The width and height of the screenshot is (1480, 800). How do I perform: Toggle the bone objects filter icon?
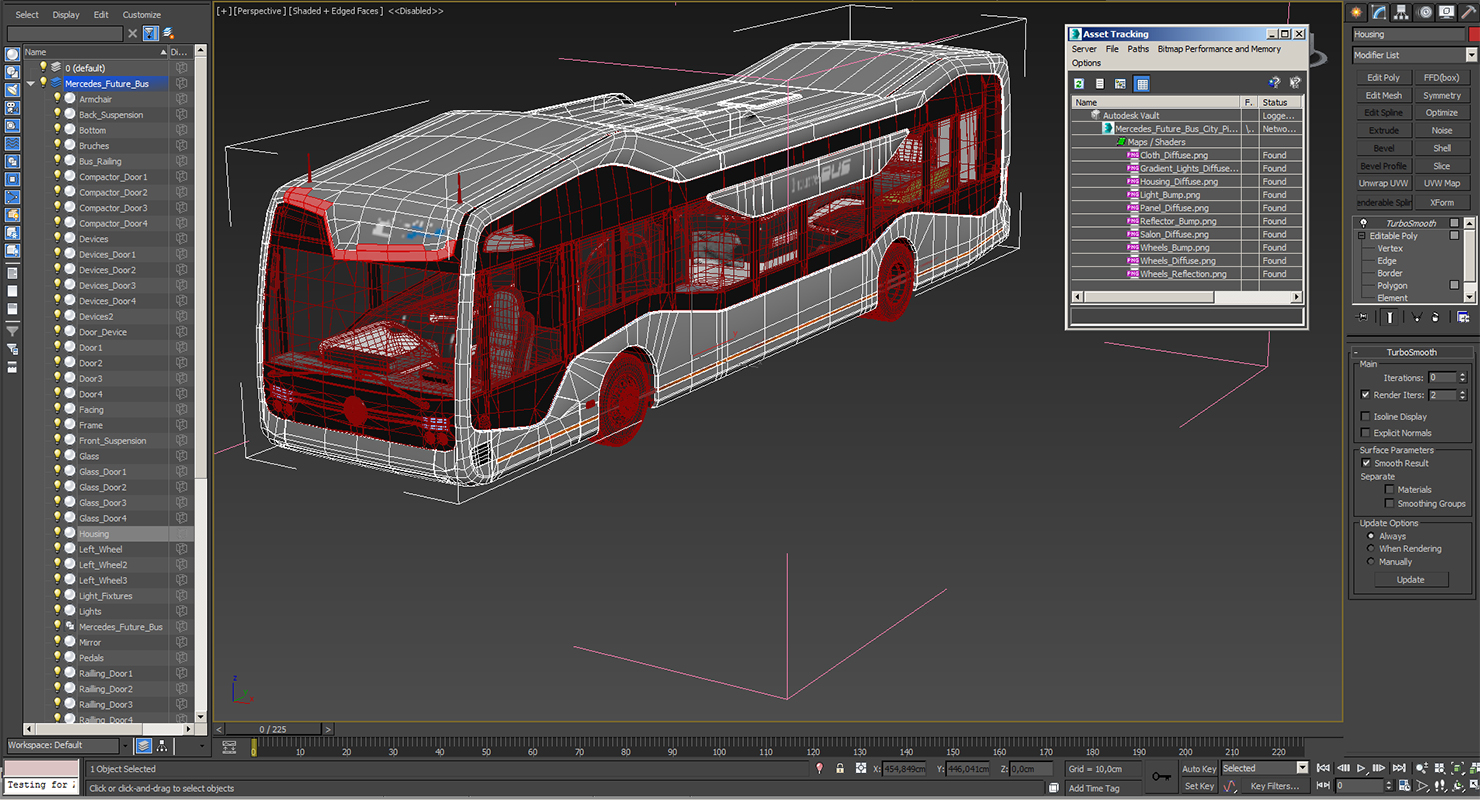13,198
